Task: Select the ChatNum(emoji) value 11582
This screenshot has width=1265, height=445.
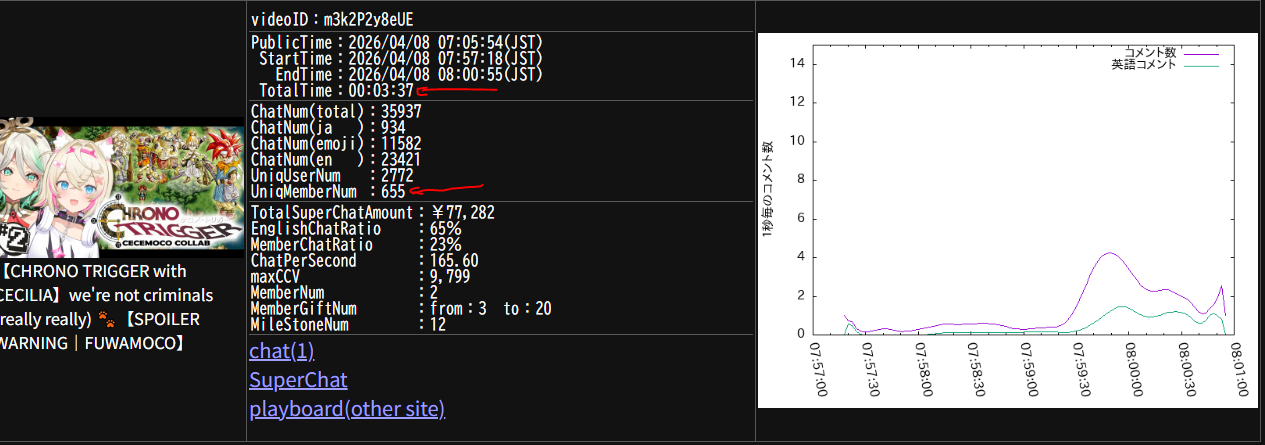Action: point(401,143)
